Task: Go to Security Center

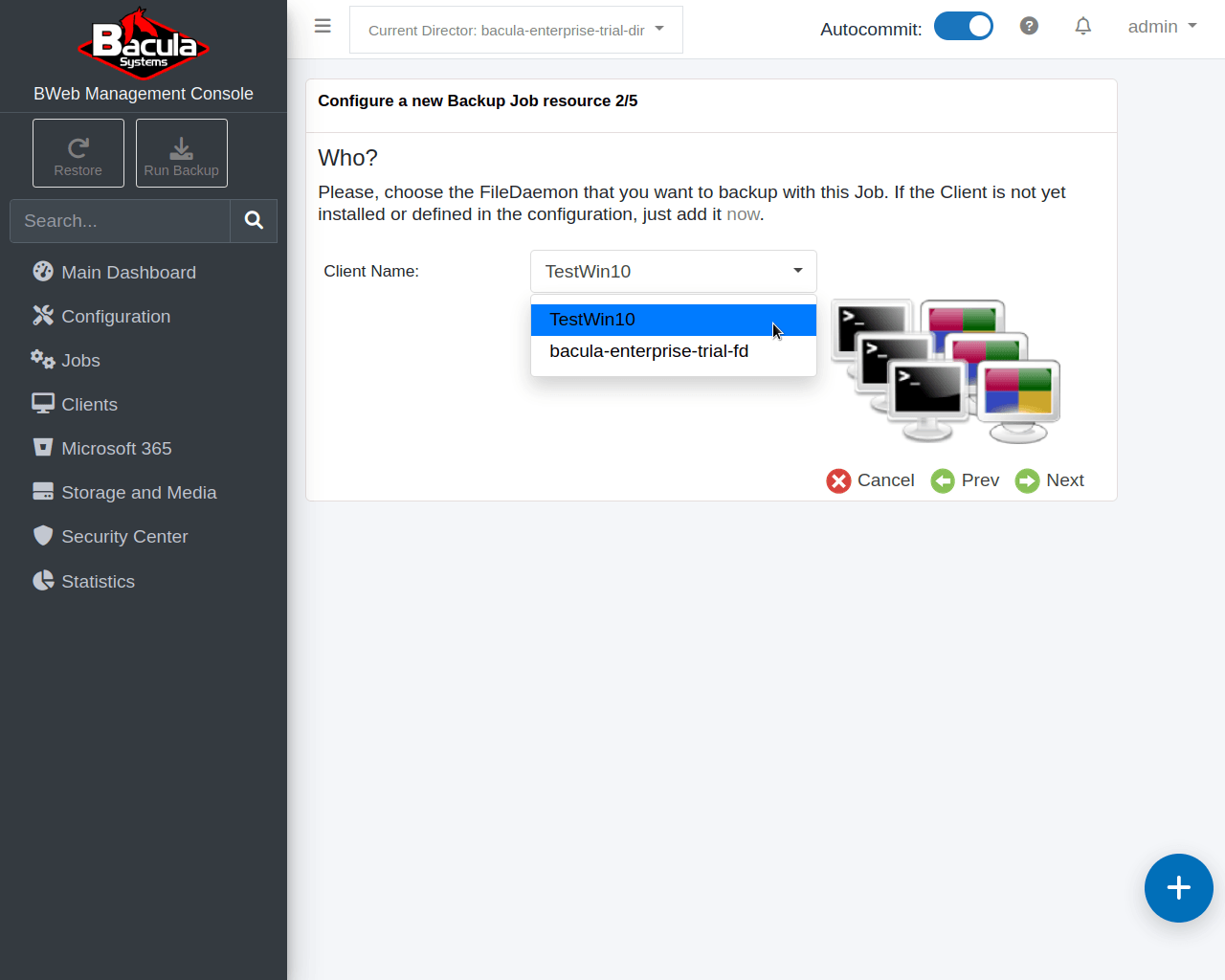Action: 124,537
